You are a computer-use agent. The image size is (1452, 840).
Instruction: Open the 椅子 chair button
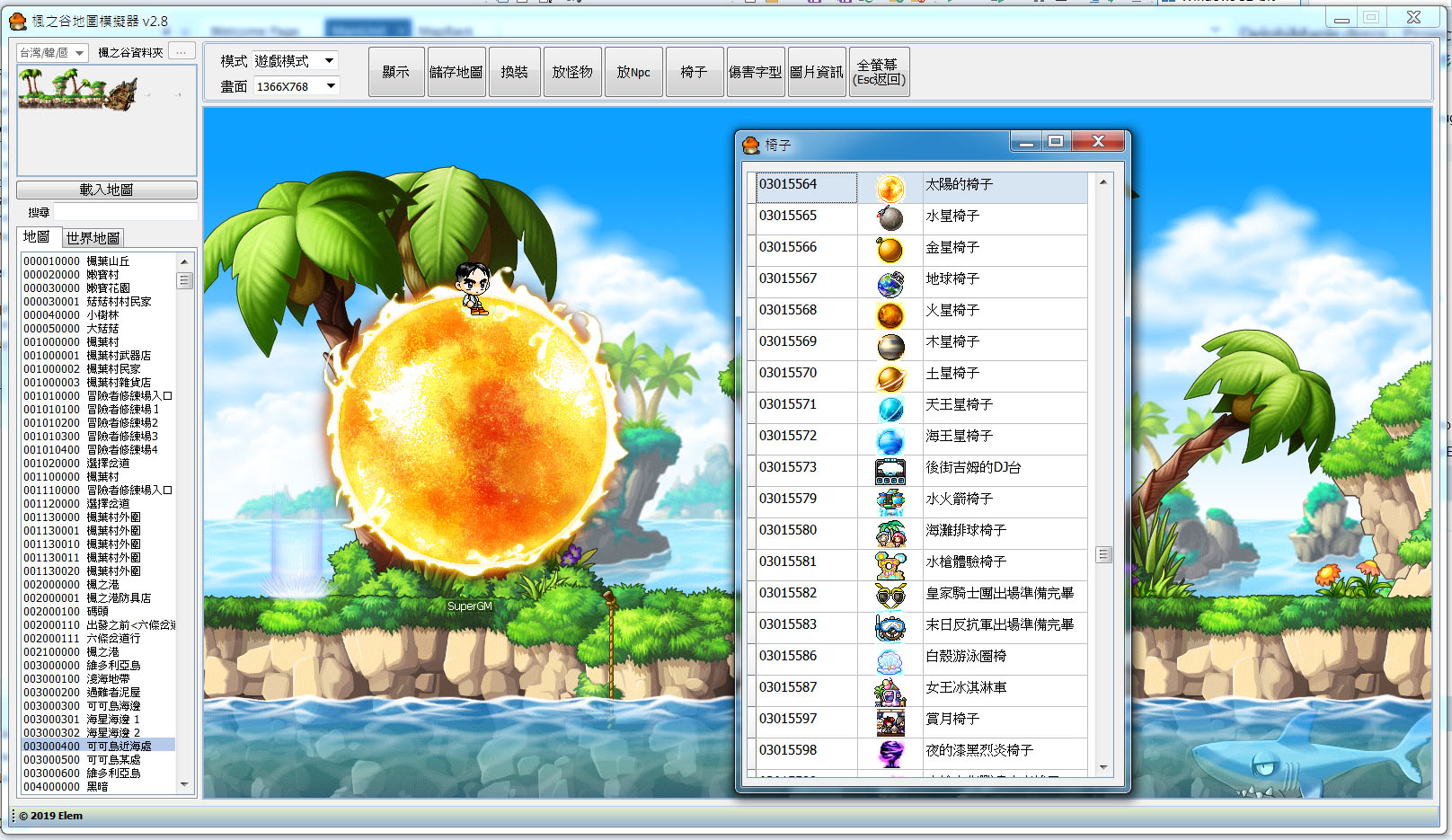point(694,72)
